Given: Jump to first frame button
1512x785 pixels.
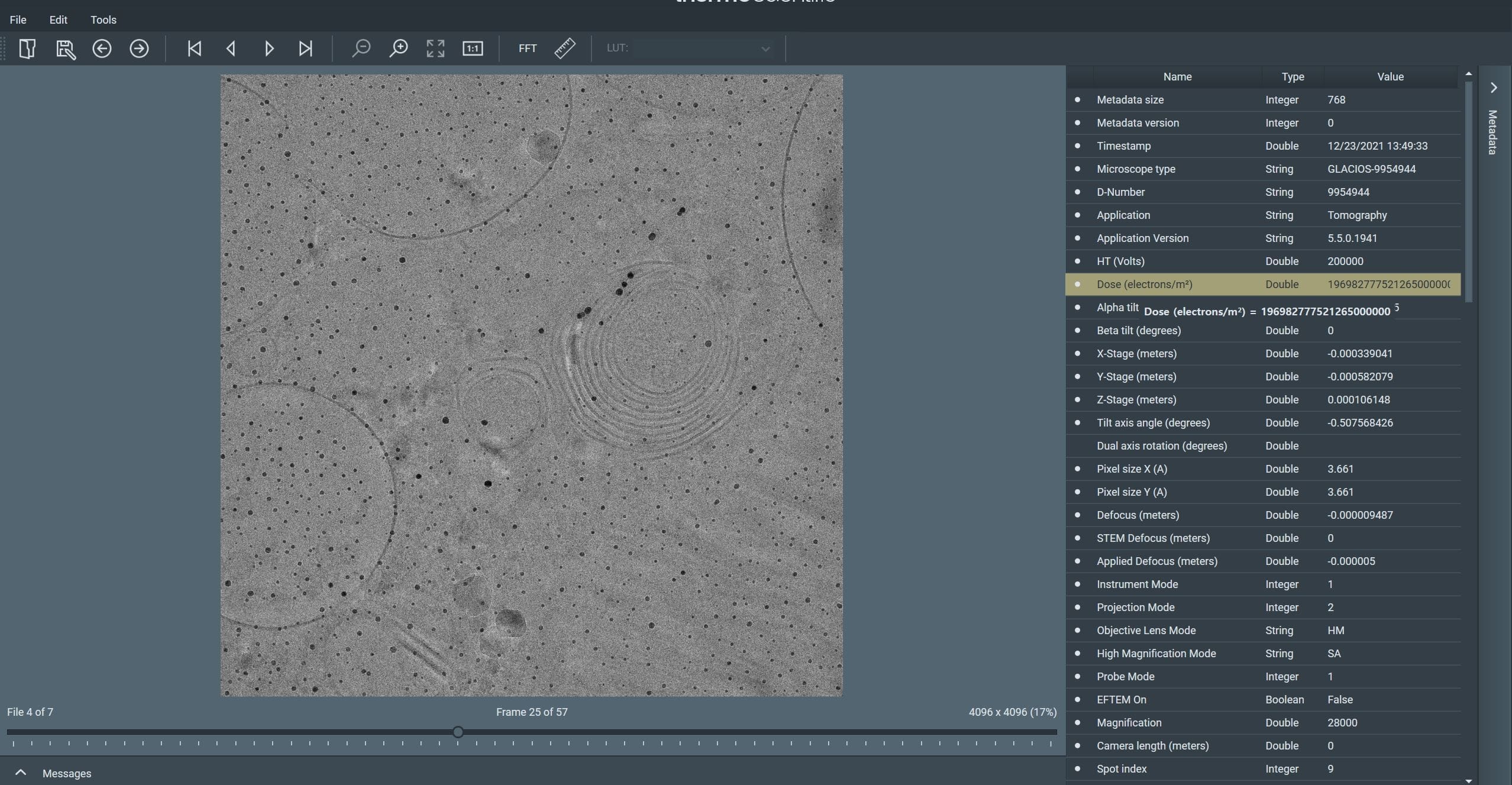Looking at the screenshot, I should click(x=194, y=49).
